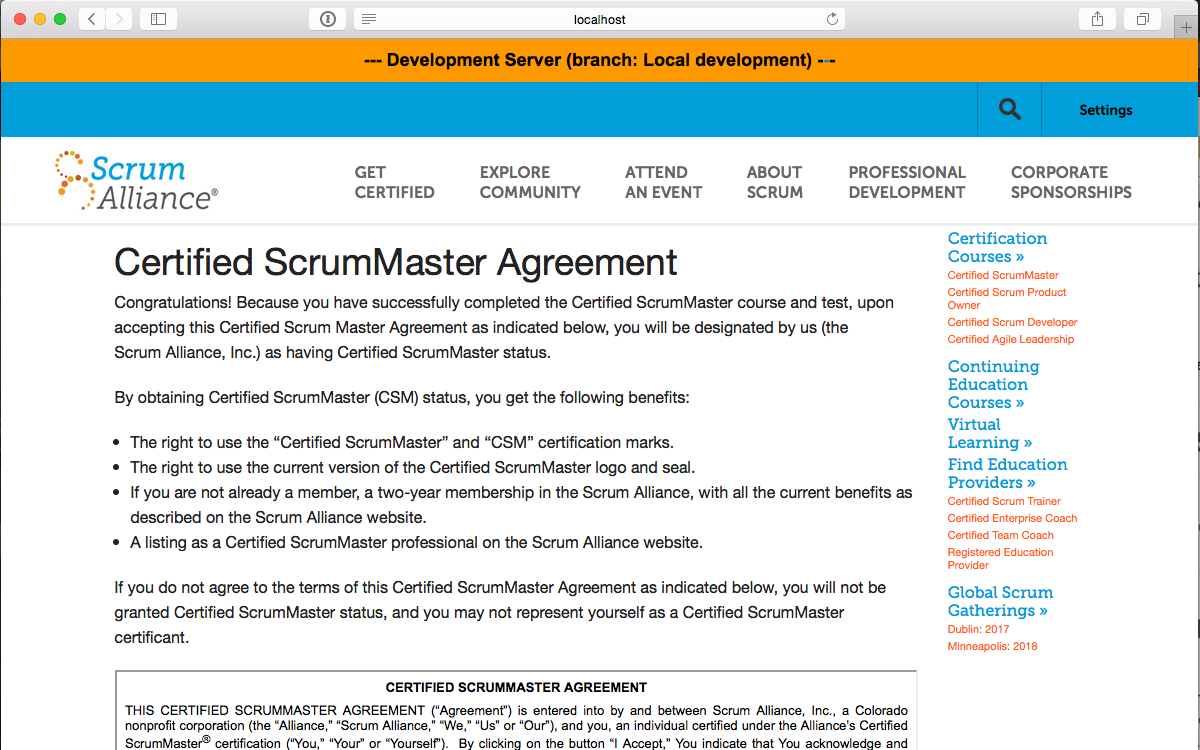The image size is (1200, 750).
Task: Click the website listing benefit bullet
Action: pyautogui.click(x=416, y=543)
